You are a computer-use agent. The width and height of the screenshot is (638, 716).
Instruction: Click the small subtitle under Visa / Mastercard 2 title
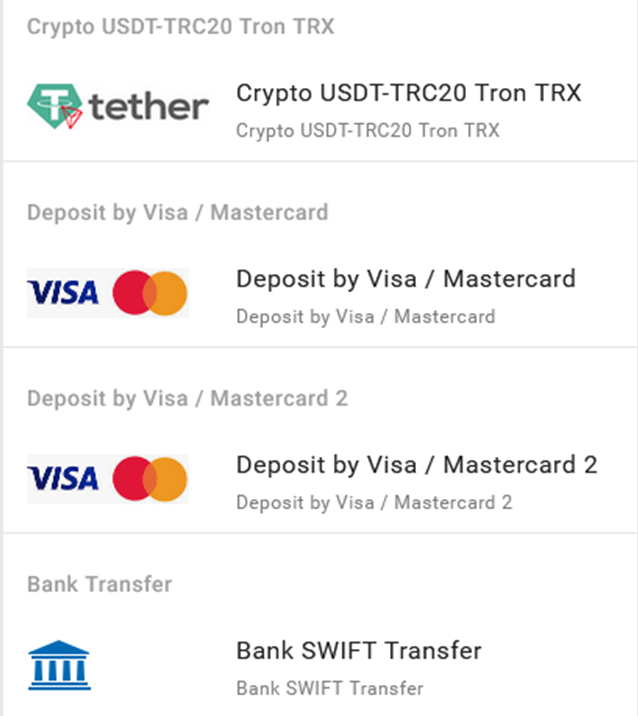click(374, 503)
